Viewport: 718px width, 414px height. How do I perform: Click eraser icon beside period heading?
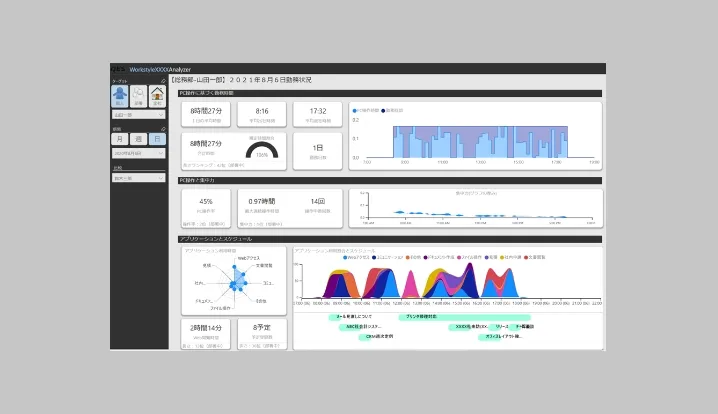coord(163,128)
